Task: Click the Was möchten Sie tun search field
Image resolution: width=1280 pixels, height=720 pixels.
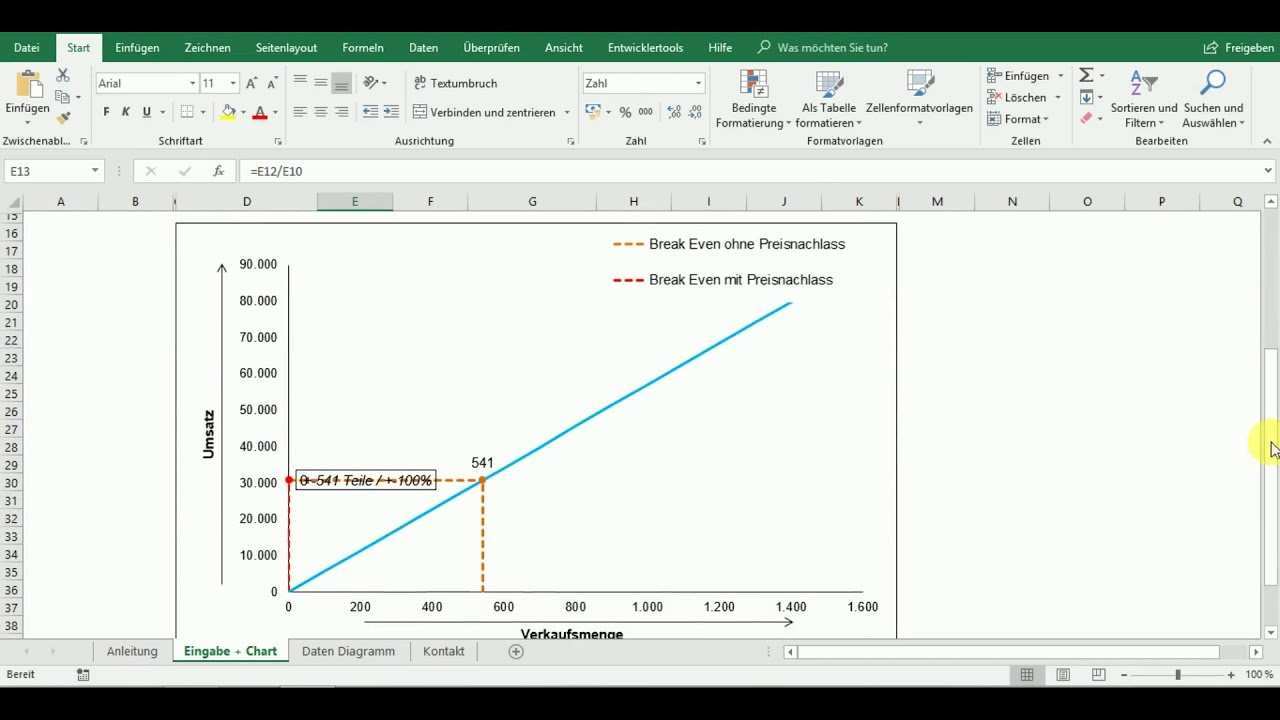Action: pos(832,47)
